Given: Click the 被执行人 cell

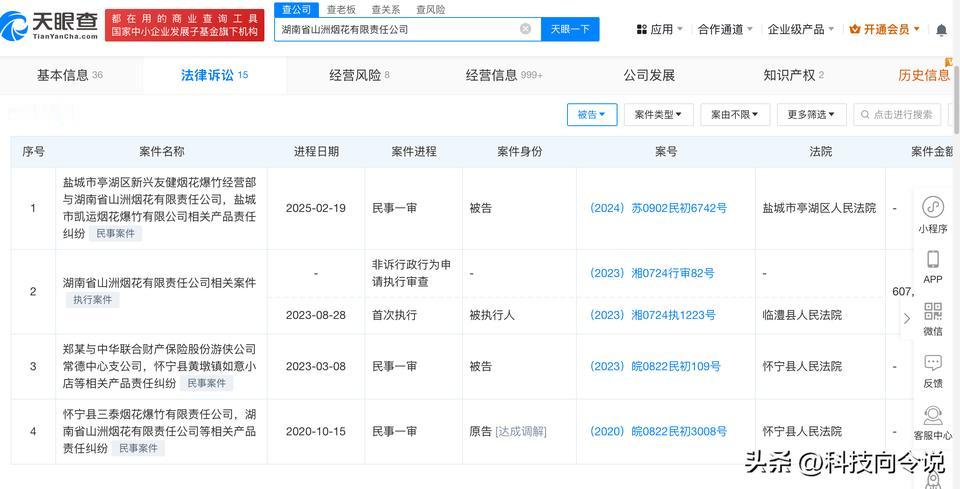Looking at the screenshot, I should (x=492, y=315).
